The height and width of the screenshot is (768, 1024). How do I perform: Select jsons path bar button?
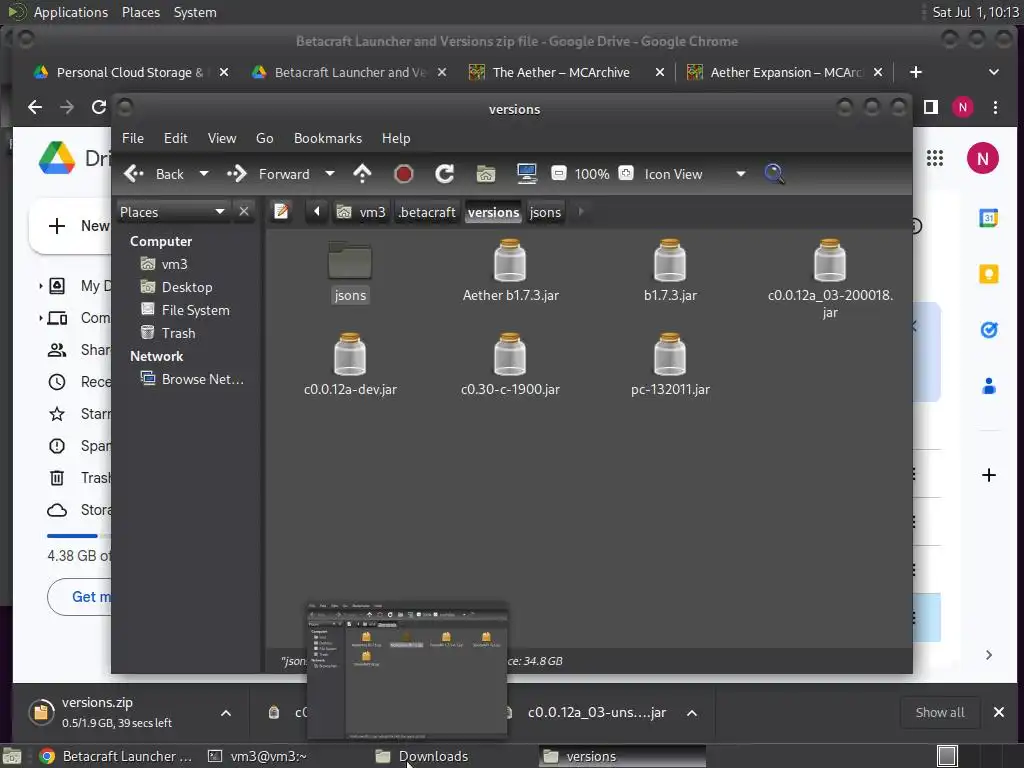[545, 212]
